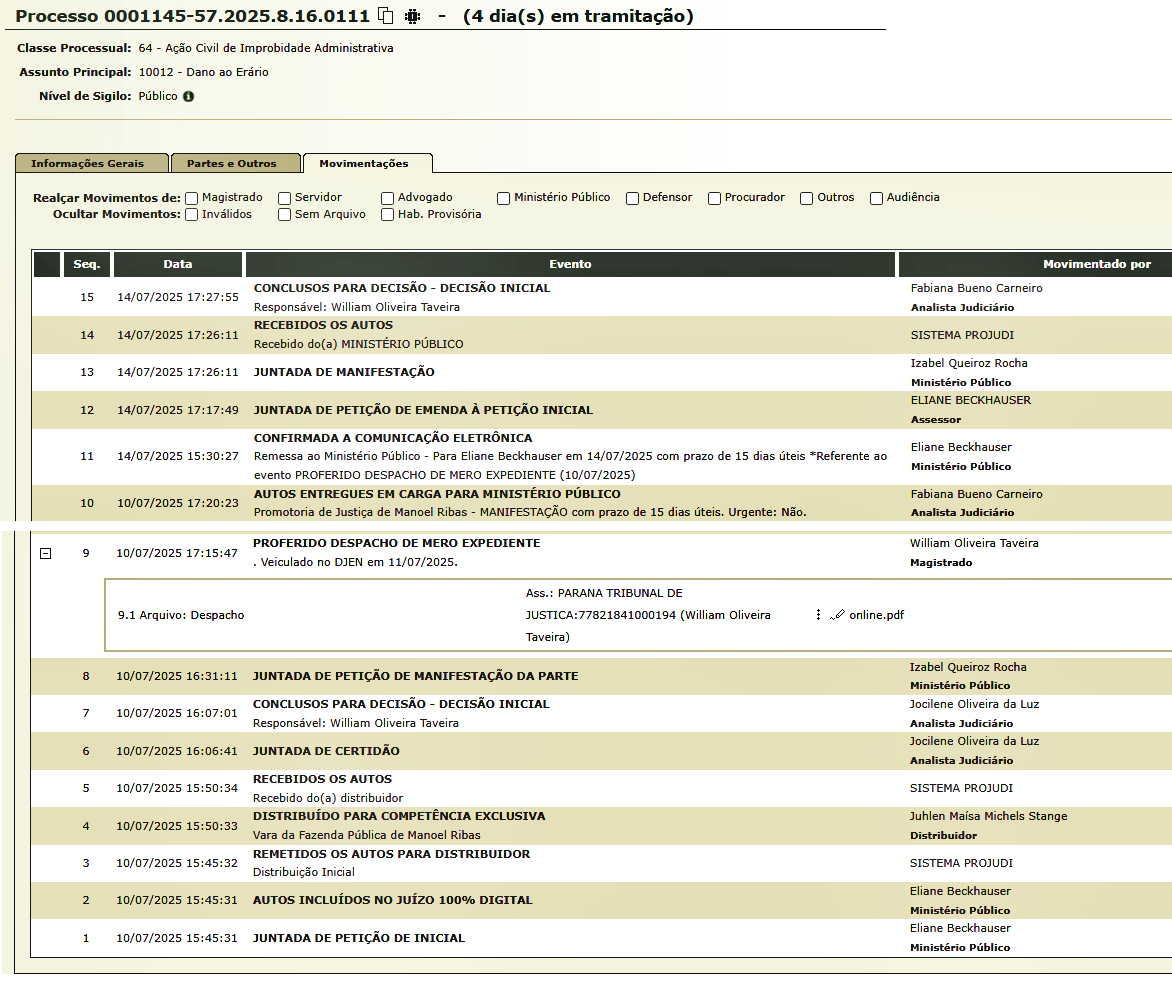1172x986 pixels.
Task: Click JUNTADA DE PETIÇÃO DE INICIAL event
Action: pyautogui.click(x=359, y=938)
